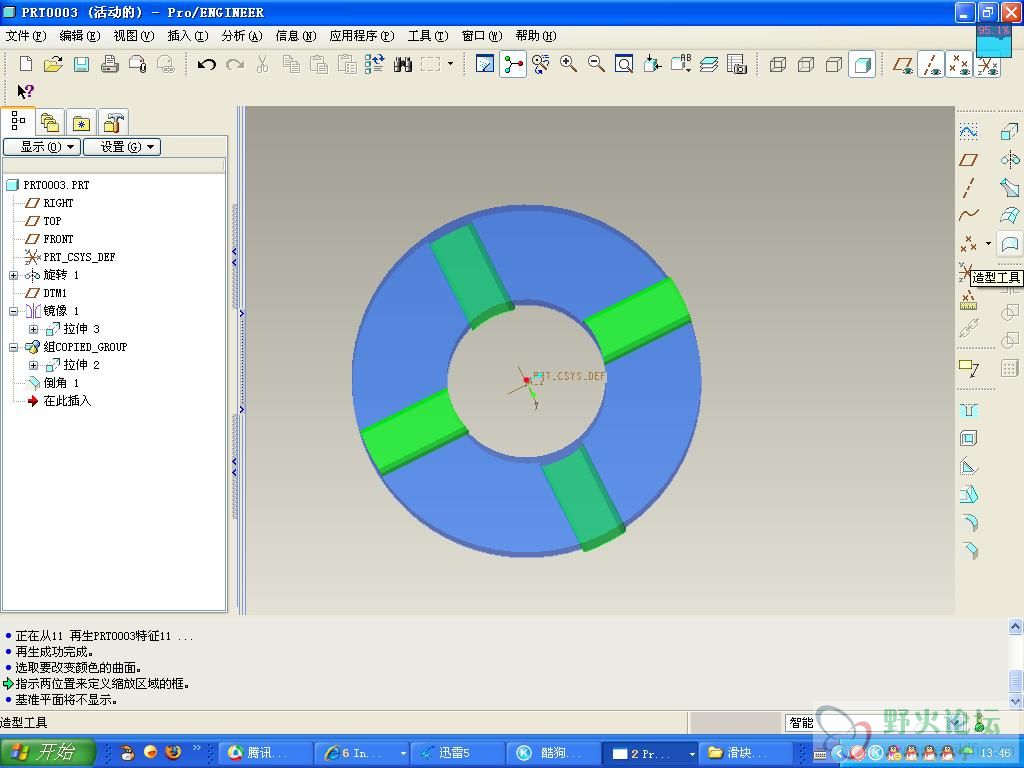Select the Shell tool icon

968,438
